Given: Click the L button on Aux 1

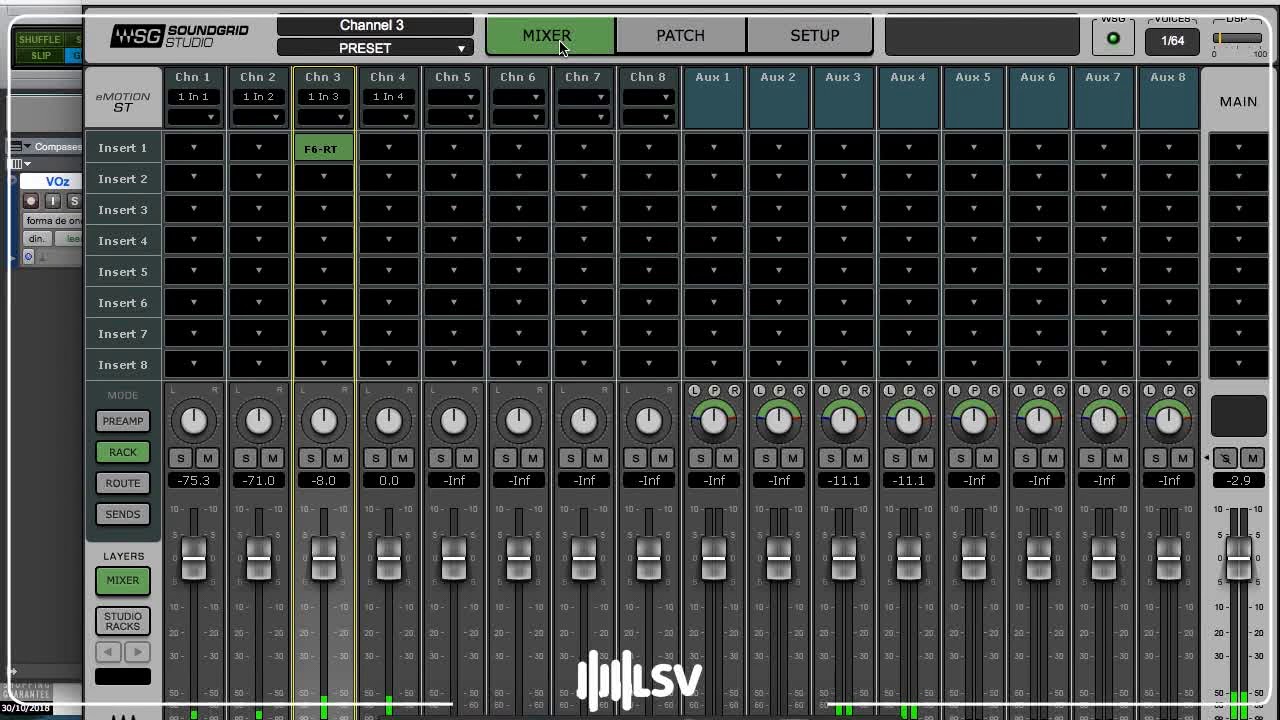Looking at the screenshot, I should point(695,391).
